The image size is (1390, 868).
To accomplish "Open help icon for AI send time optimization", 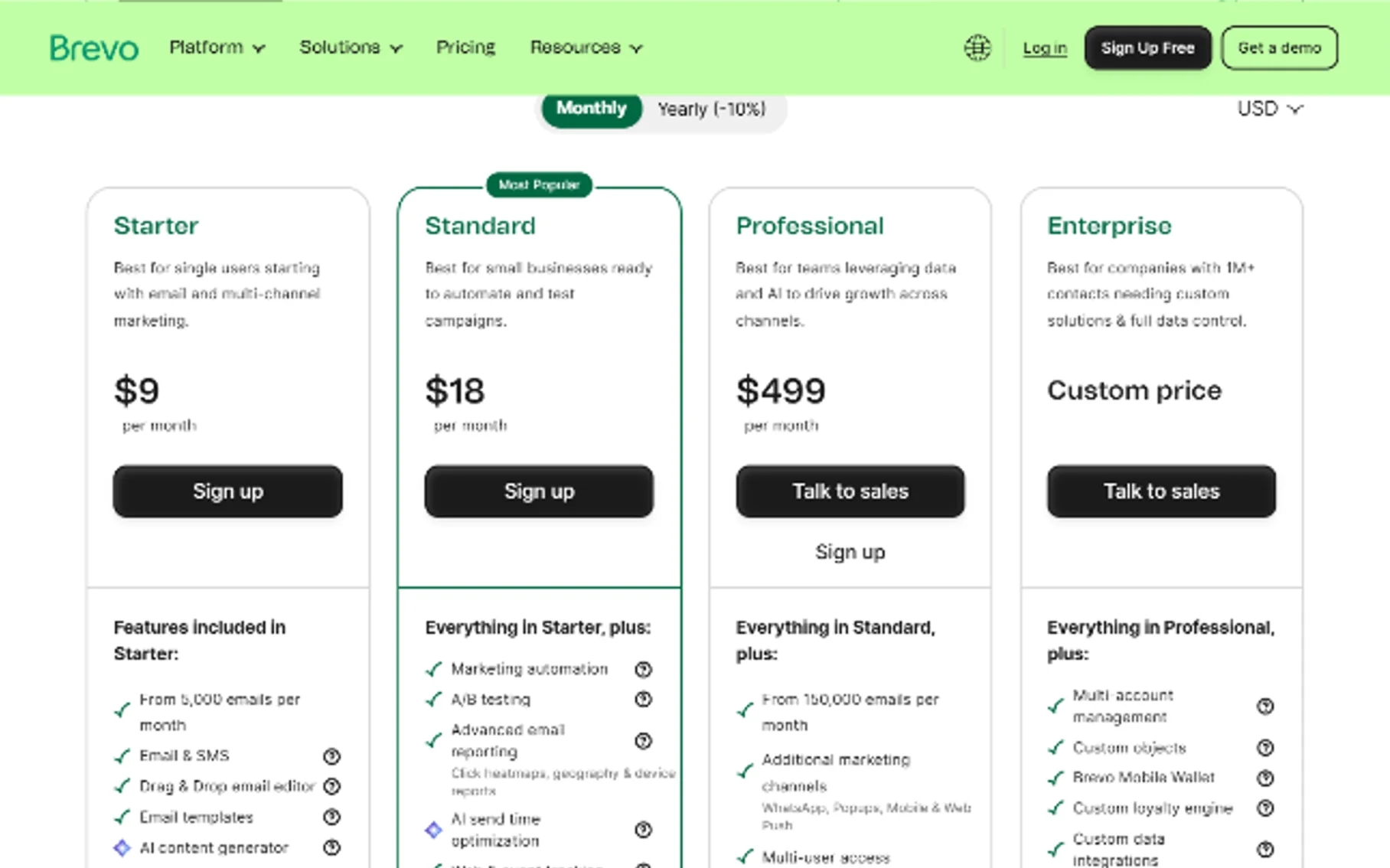I will tap(643, 830).
